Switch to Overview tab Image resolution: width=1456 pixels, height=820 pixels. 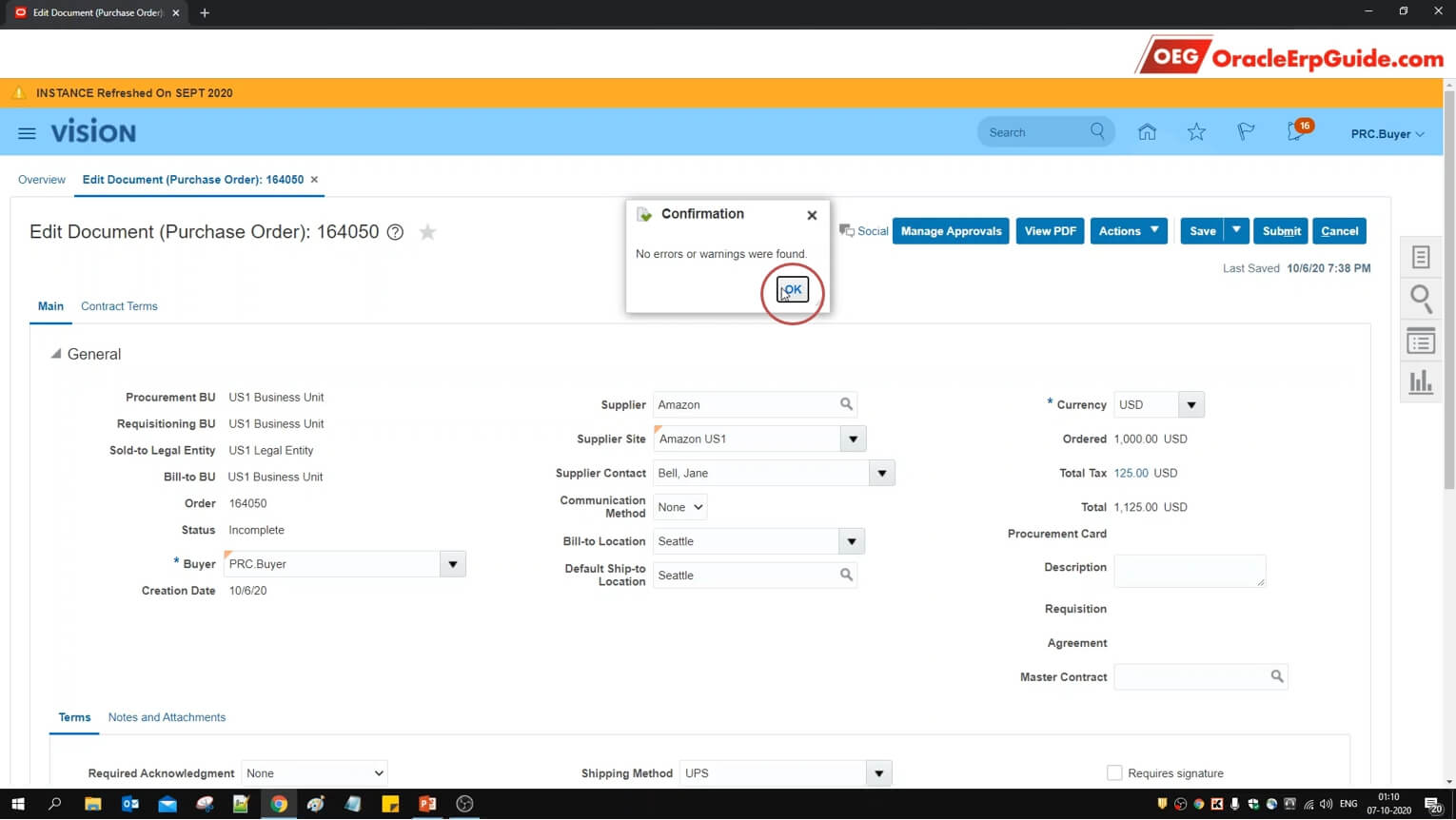coord(42,179)
